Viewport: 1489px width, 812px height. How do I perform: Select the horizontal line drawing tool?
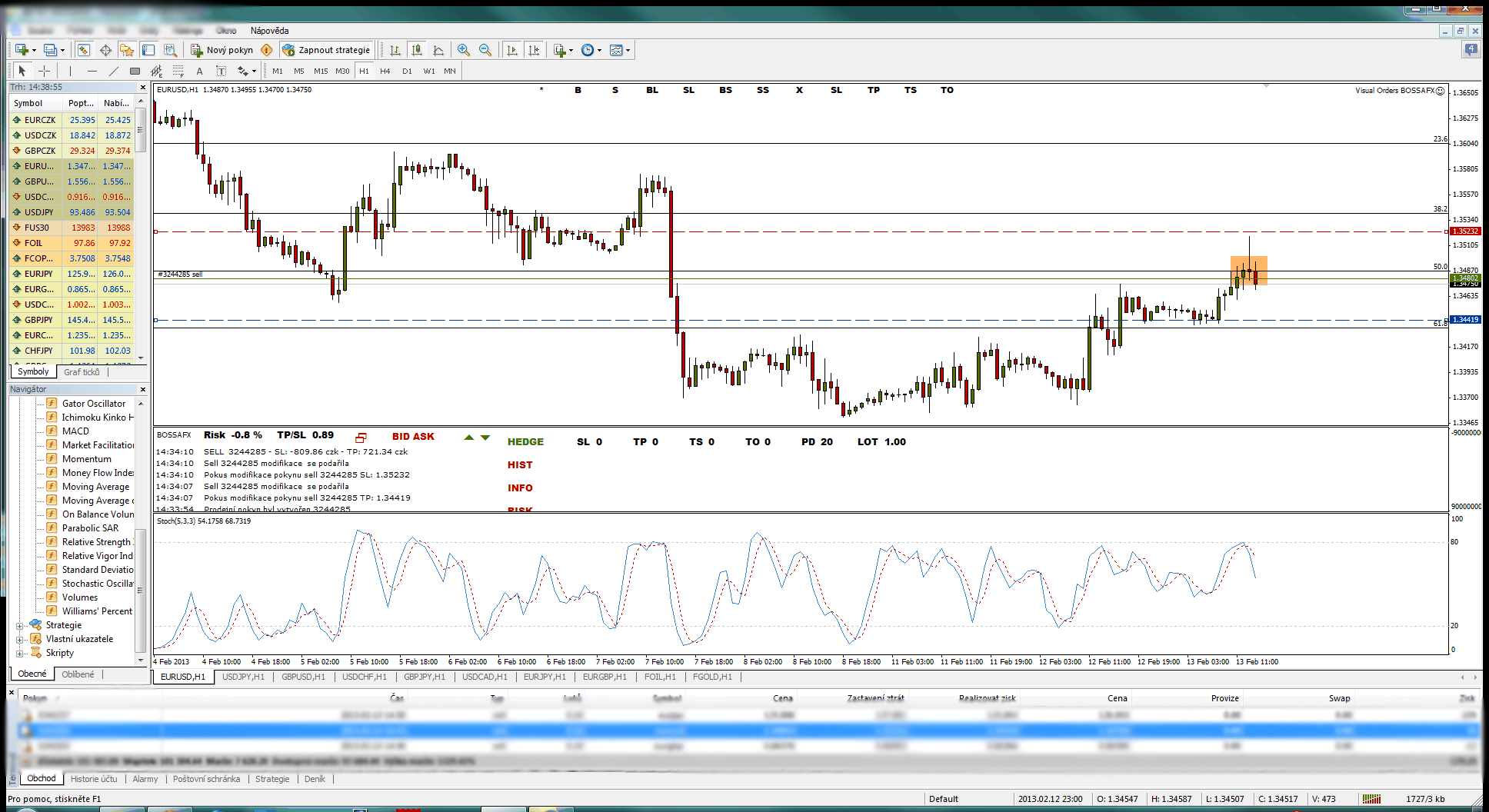point(92,71)
